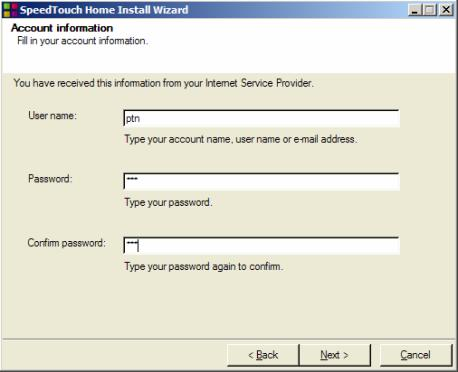
Task: Click the "Type your account name" hint text
Action: [241, 139]
